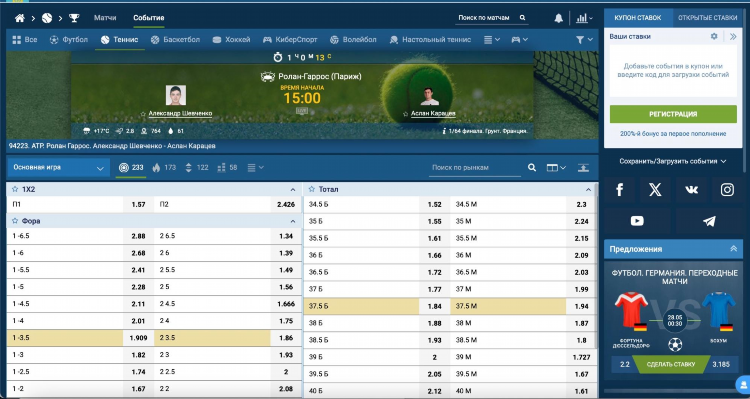This screenshot has height=399, width=750.
Task: Expand Сохранить/Загрузить события
Action: tap(673, 161)
